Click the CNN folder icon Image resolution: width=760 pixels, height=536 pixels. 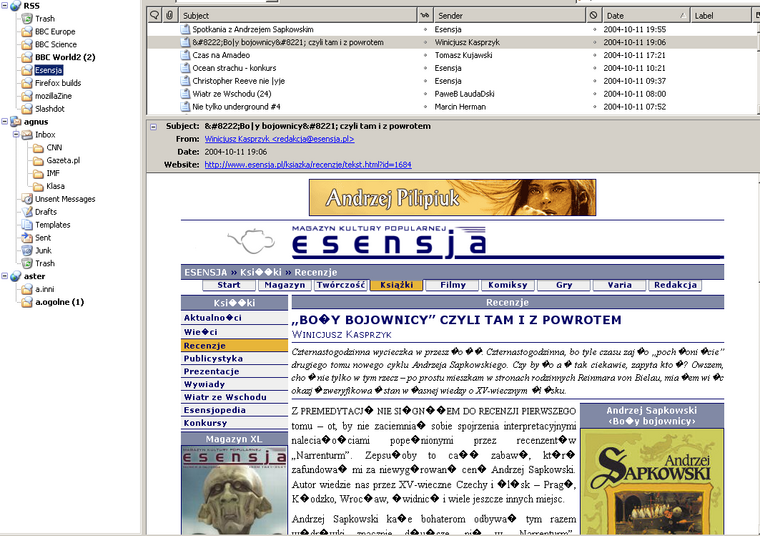[38, 148]
